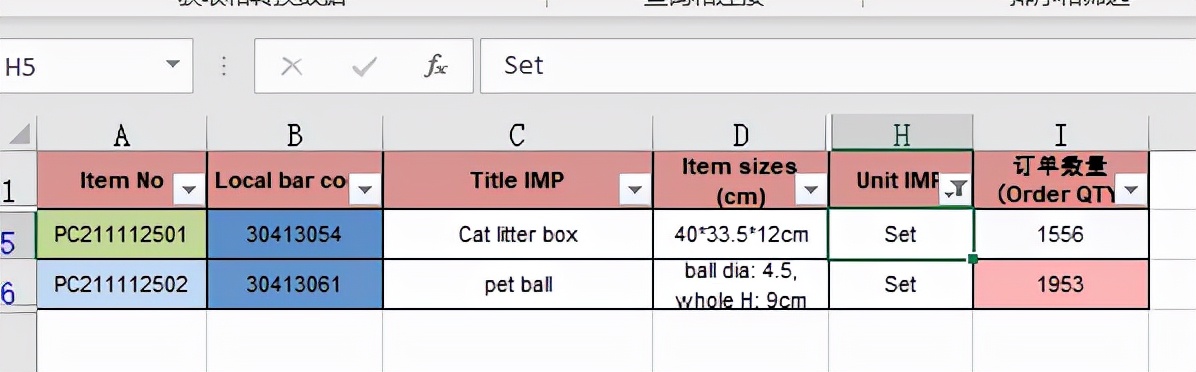Screen dimensions: 1196x372
Task: Expand the Name Box dropdown arrow
Action: tap(173, 64)
